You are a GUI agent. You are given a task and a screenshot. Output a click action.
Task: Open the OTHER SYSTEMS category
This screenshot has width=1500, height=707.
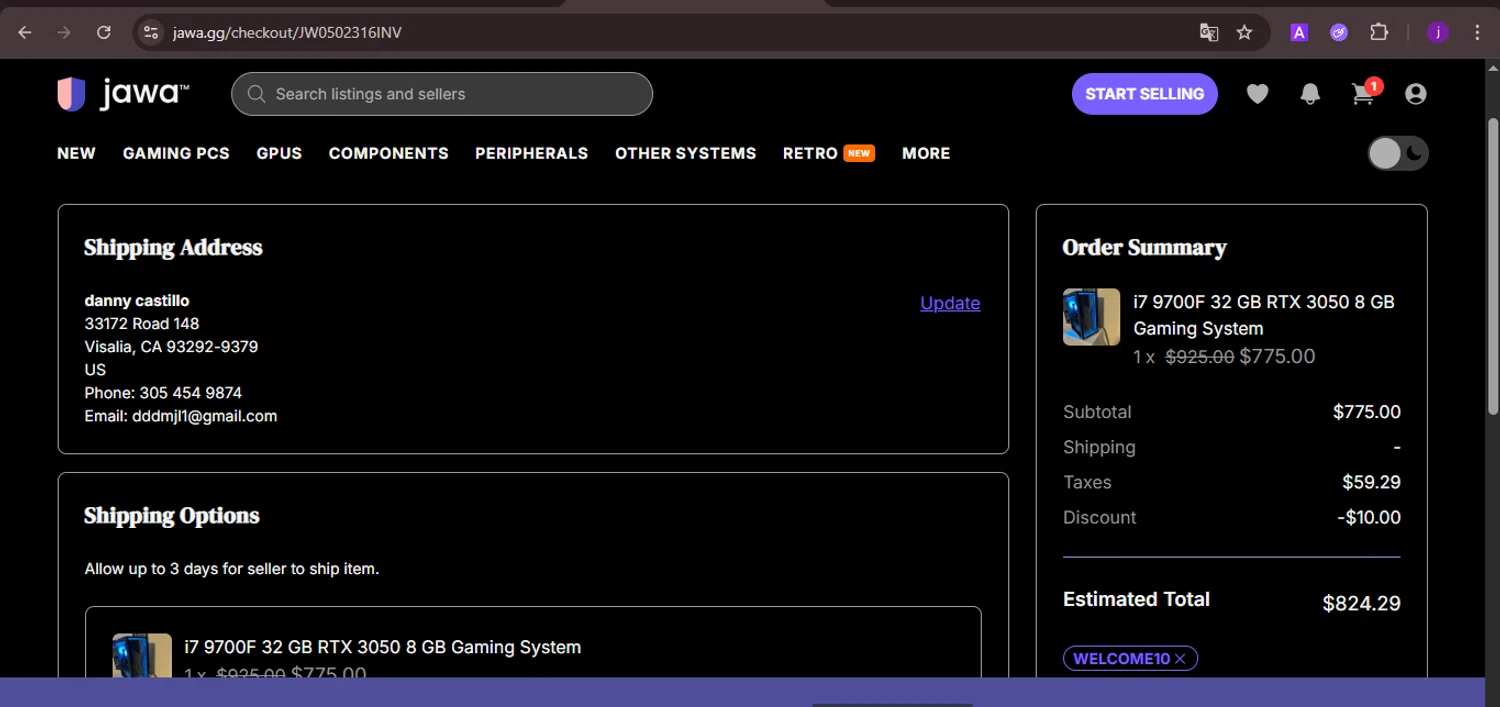tap(685, 153)
